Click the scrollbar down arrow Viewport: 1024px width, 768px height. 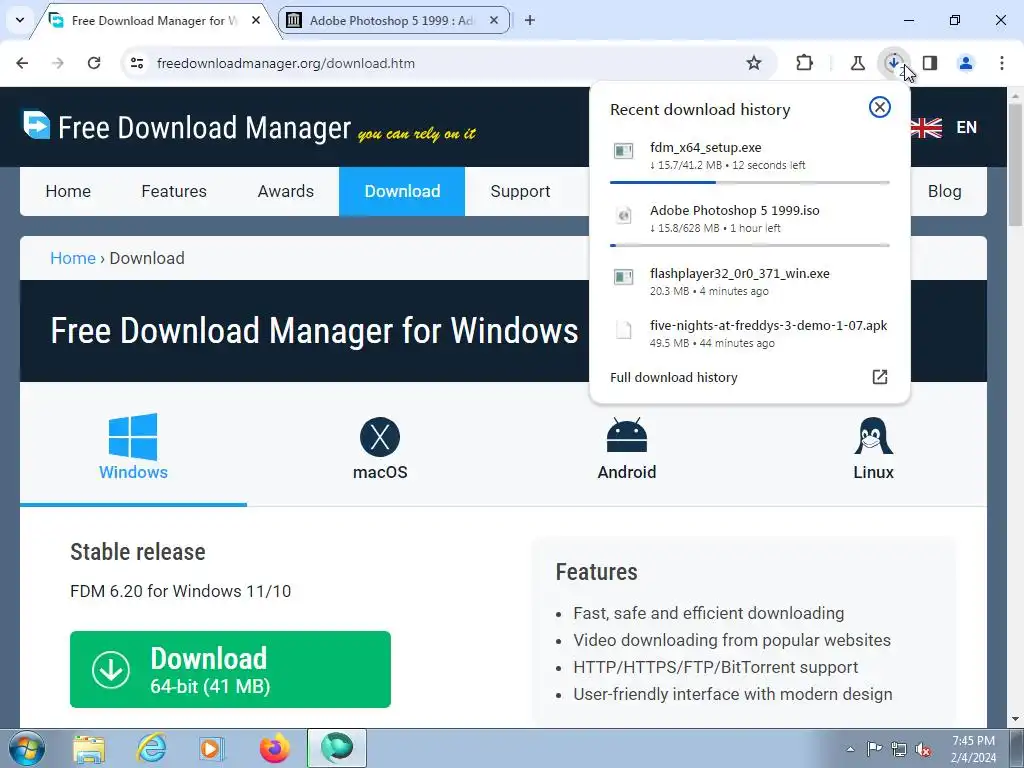pos(1016,719)
